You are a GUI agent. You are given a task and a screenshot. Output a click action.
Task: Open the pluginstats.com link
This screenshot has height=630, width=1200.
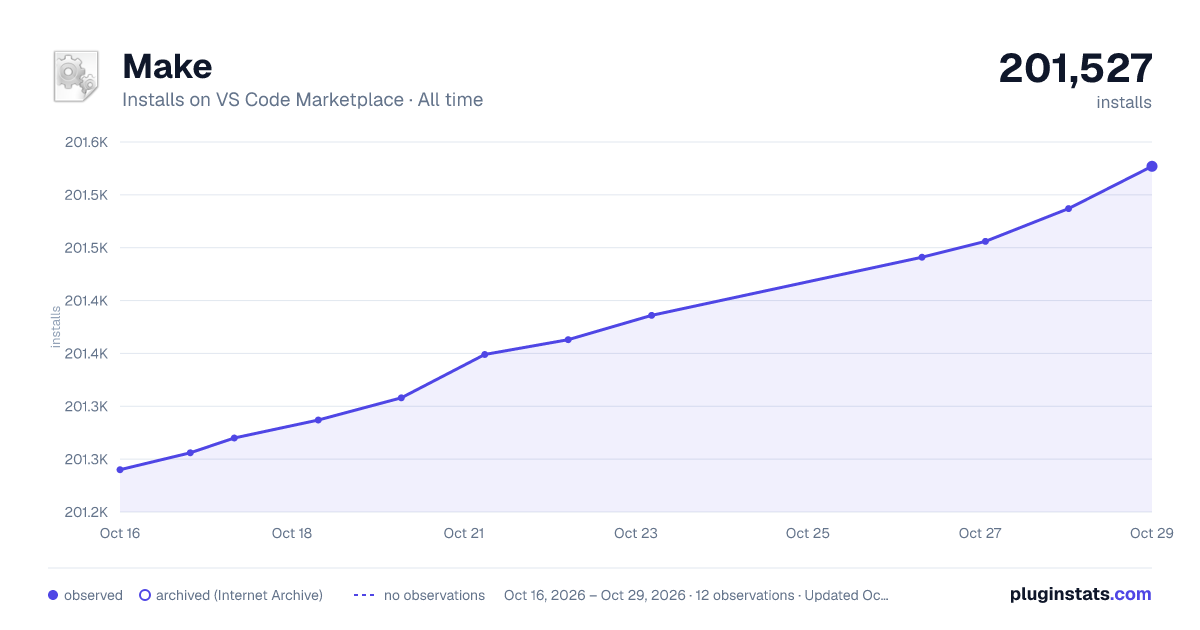[x=1080, y=594]
